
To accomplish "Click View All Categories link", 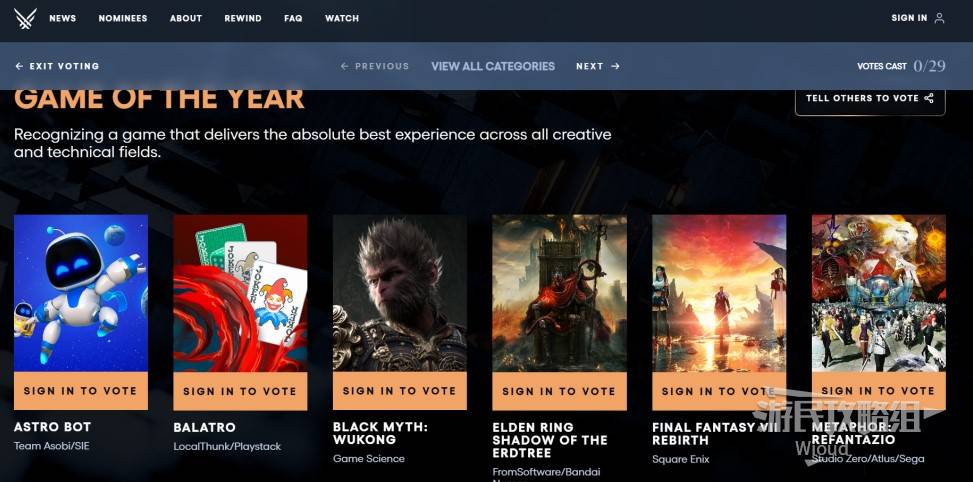I will [x=493, y=66].
